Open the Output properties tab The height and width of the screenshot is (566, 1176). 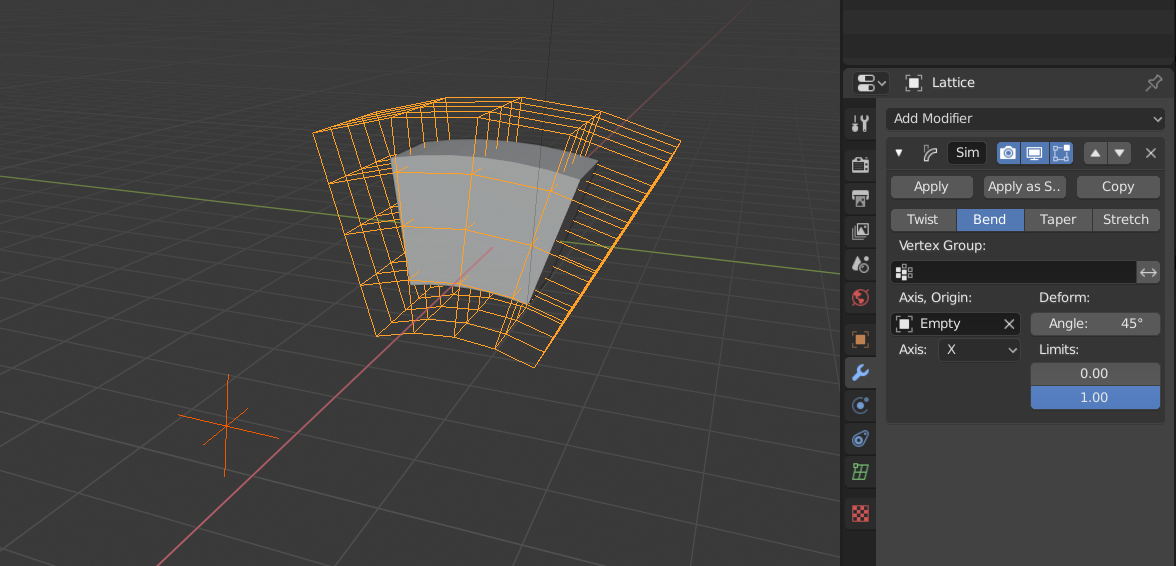pos(860,198)
